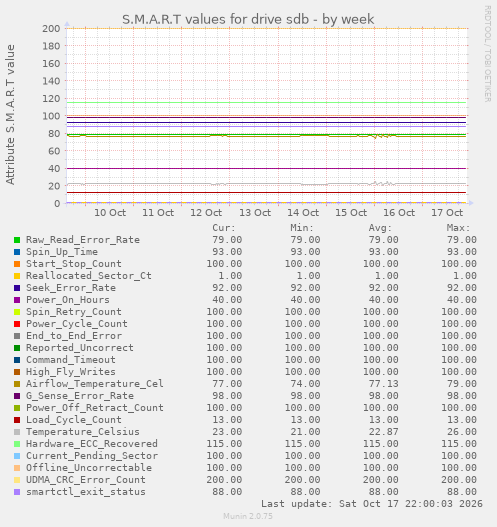Click the orange Start_Stop_Count legend swatch
The image size is (497, 527).
click(17, 264)
